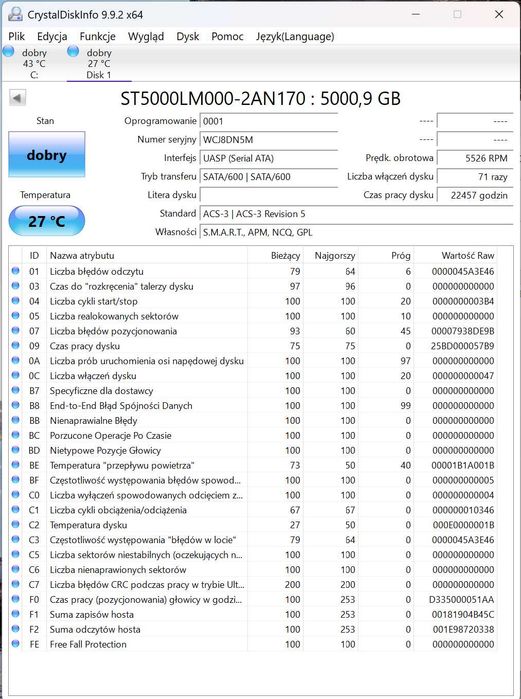Screen dimensions: 521x699
Task: Click the Bieżący column header
Action: coord(275,256)
